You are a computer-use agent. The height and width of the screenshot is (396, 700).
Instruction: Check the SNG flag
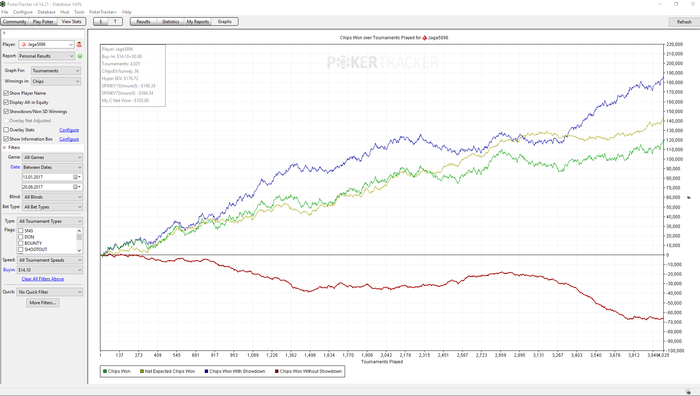point(21,231)
